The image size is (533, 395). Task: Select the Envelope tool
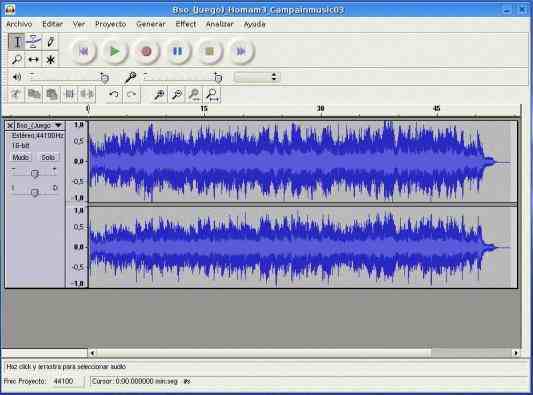[x=33, y=41]
